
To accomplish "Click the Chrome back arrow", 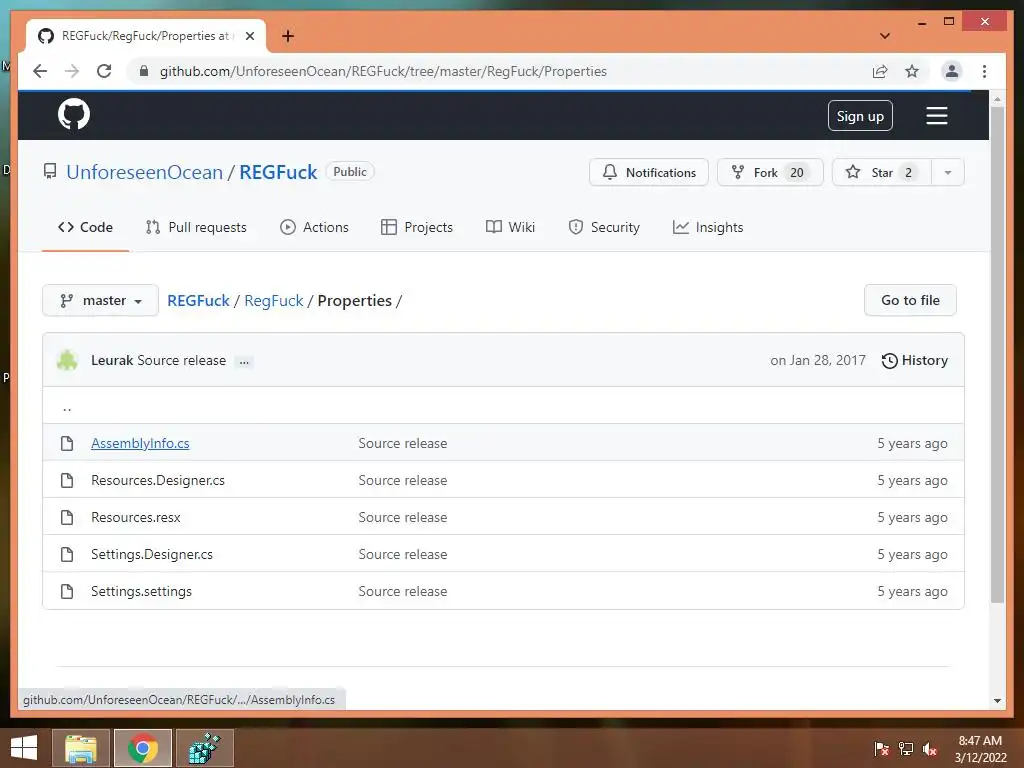I will tap(40, 71).
